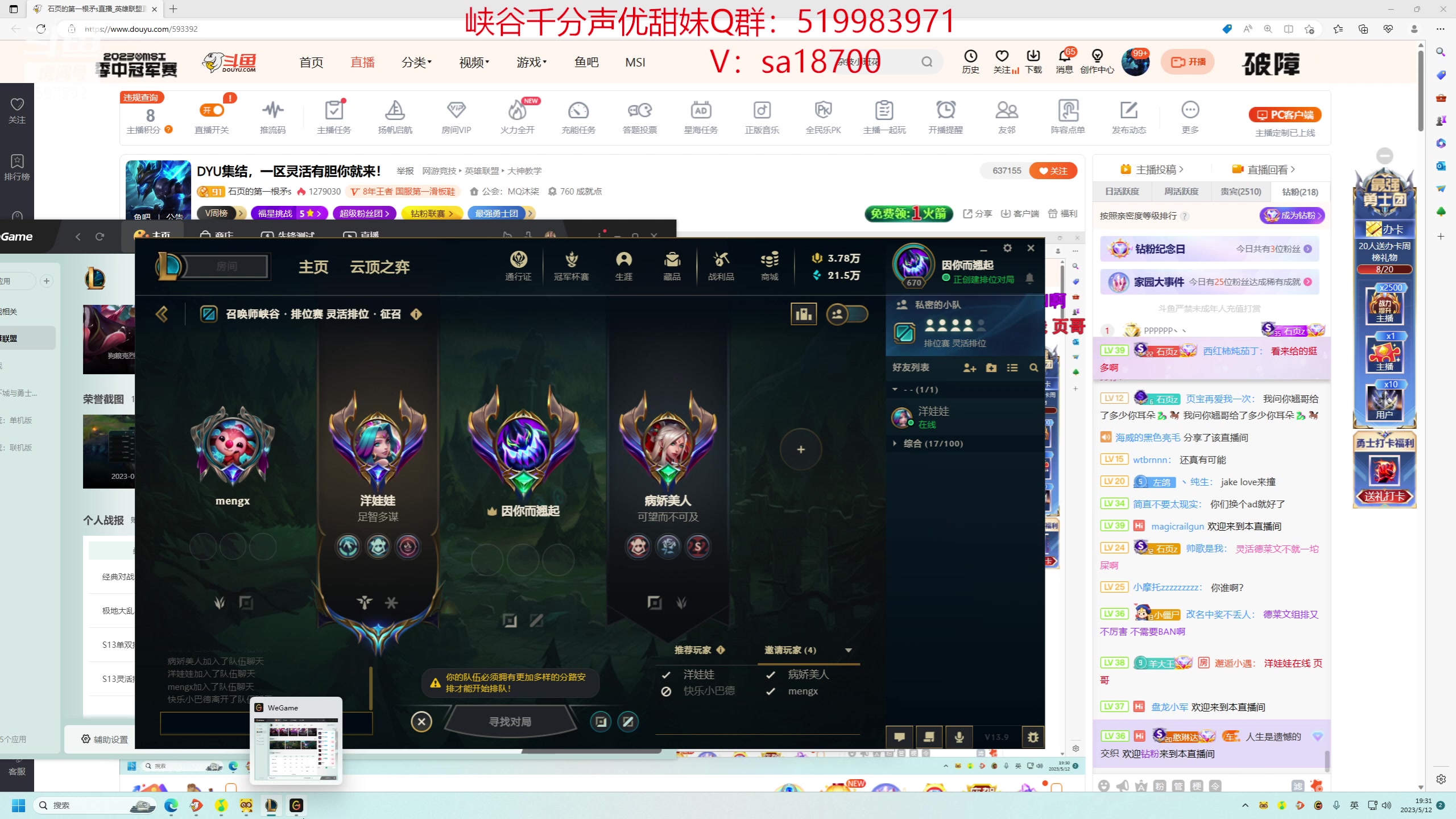This screenshot has width=1456, height=819.
Task: Switch to the 云顶之弈 tab
Action: 379,267
